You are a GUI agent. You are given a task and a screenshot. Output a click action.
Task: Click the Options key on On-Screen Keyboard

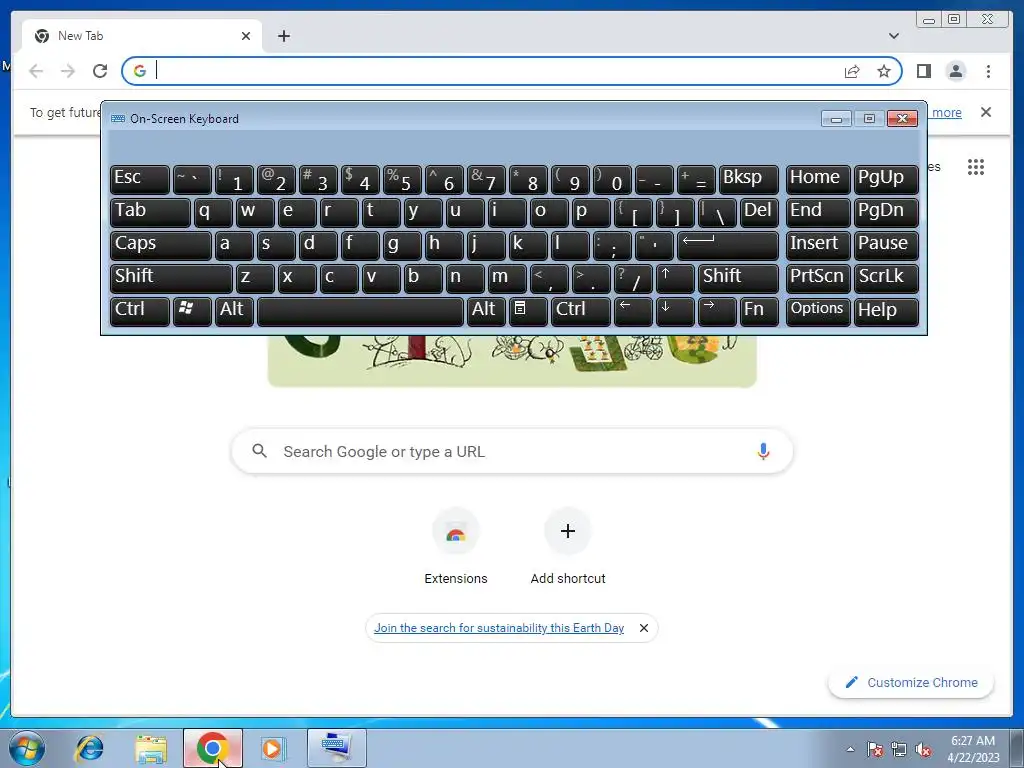(x=818, y=311)
